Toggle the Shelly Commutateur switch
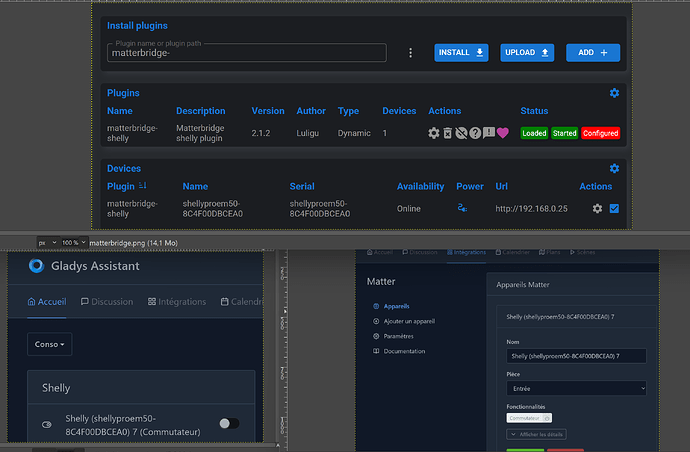 [x=229, y=424]
